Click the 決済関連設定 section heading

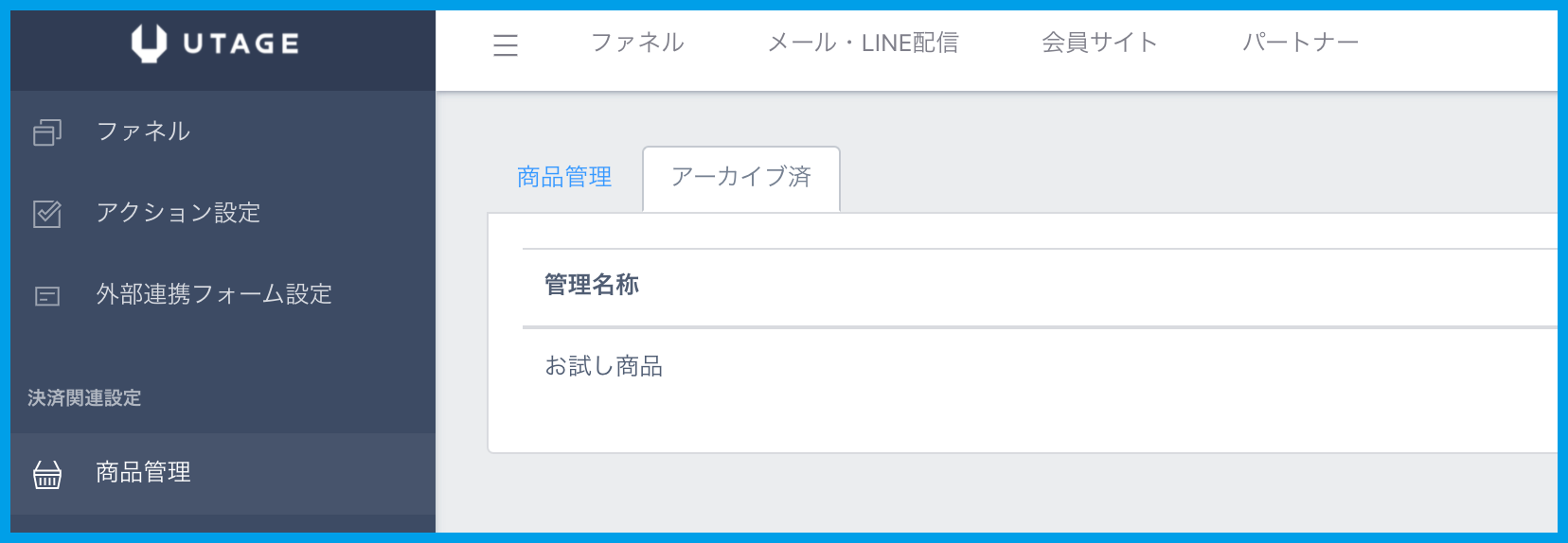click(84, 398)
